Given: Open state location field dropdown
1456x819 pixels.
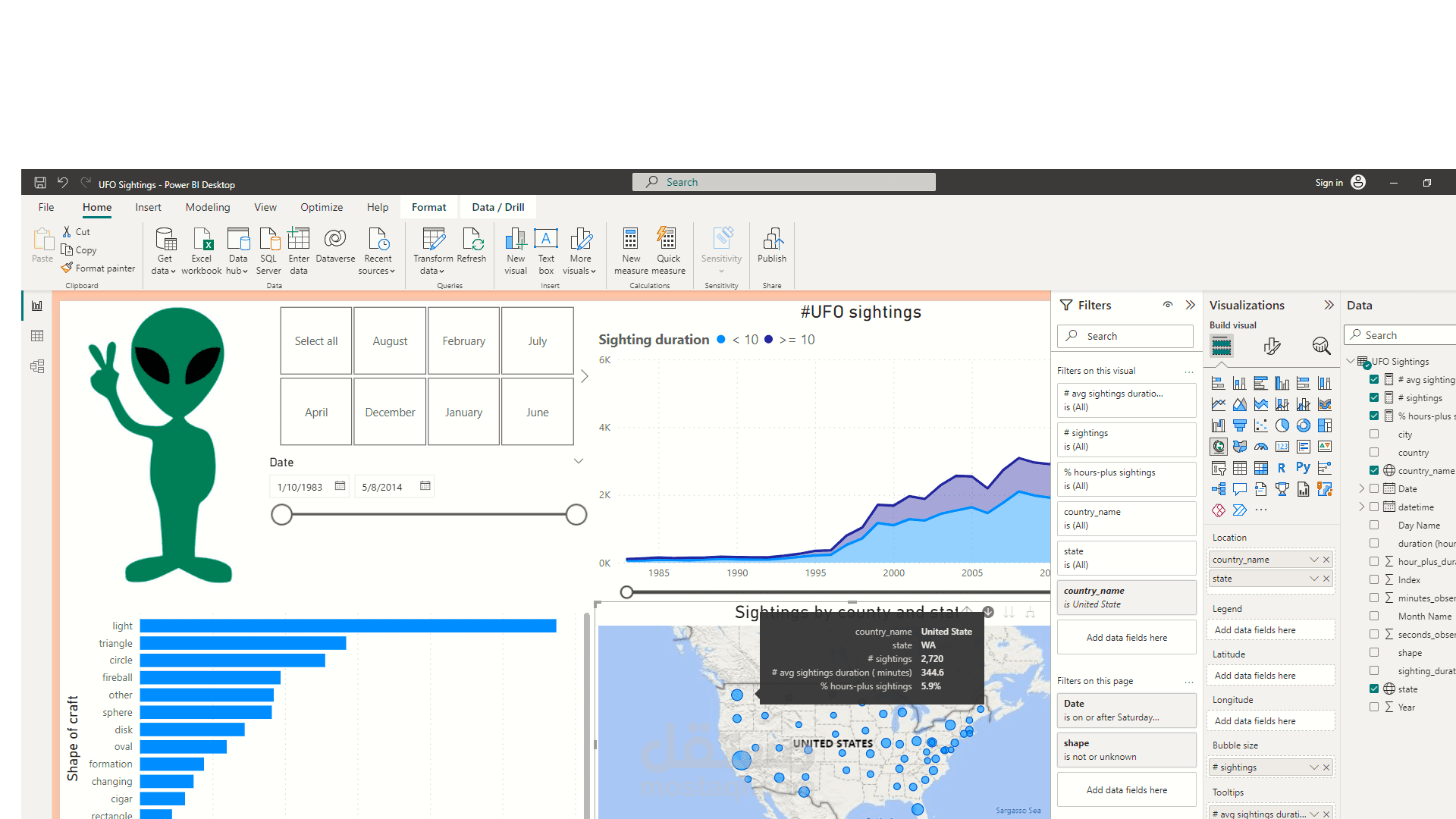Looking at the screenshot, I should pyautogui.click(x=1314, y=579).
